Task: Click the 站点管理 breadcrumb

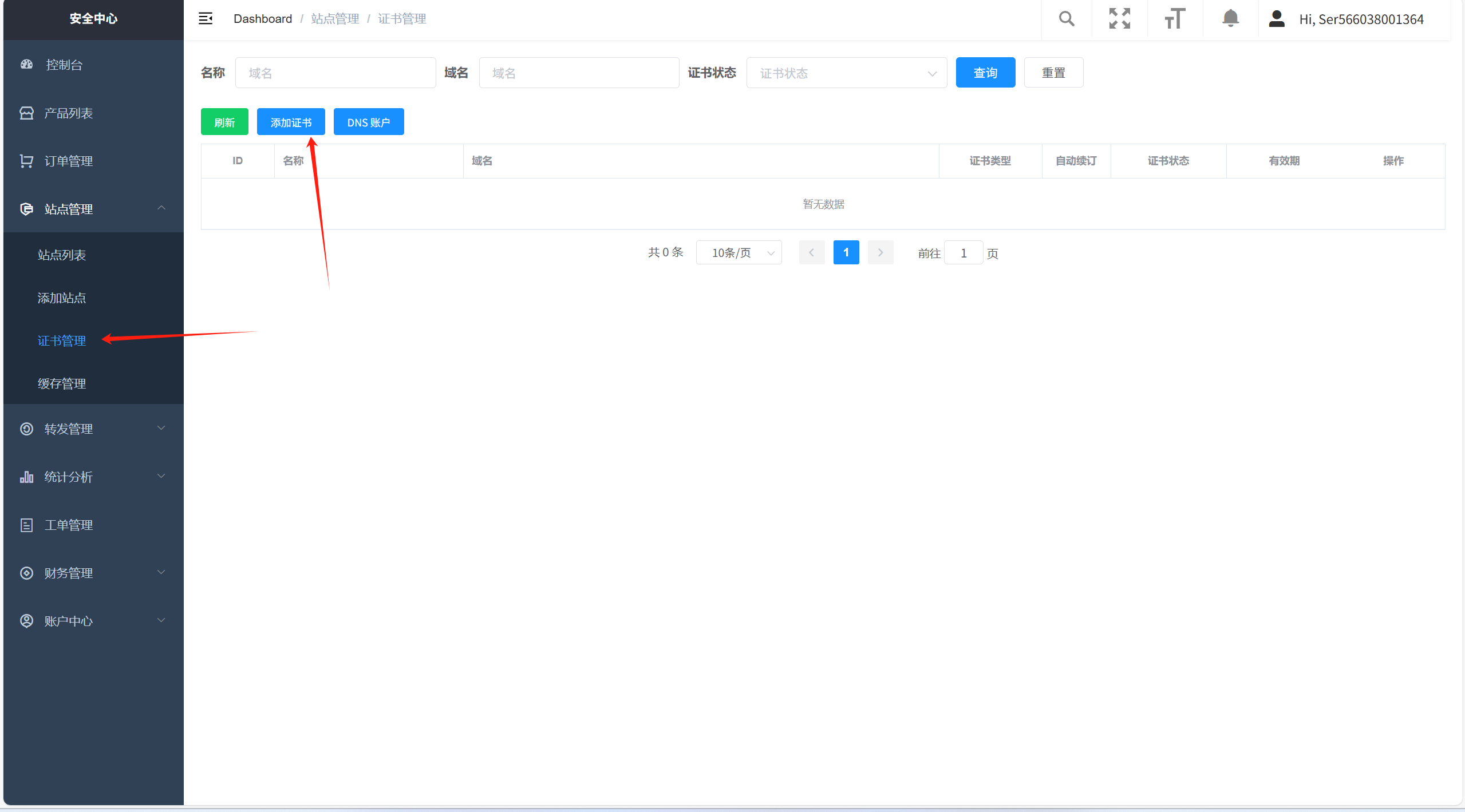Action: (335, 19)
